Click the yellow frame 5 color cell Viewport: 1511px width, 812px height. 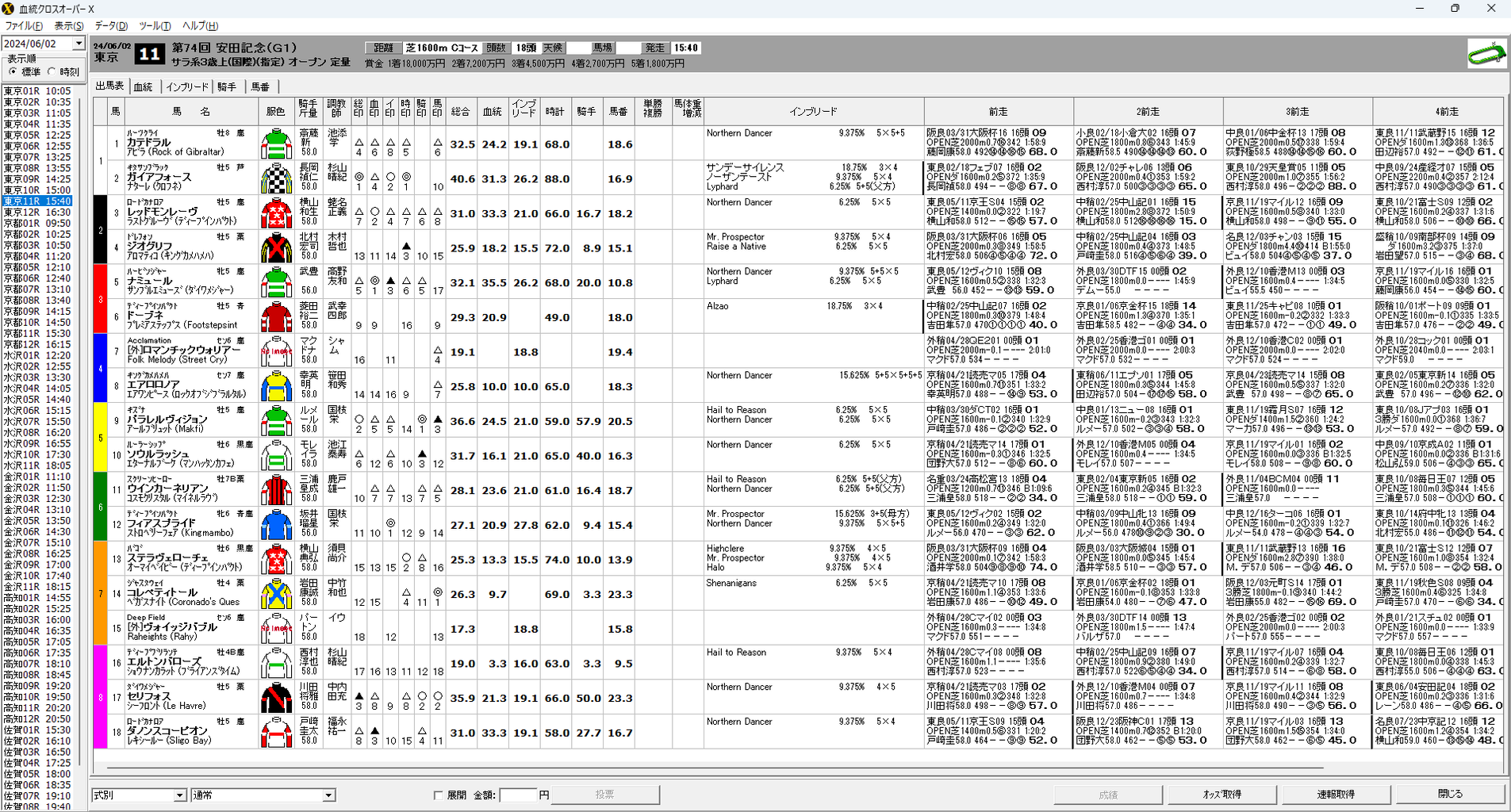tap(101, 438)
